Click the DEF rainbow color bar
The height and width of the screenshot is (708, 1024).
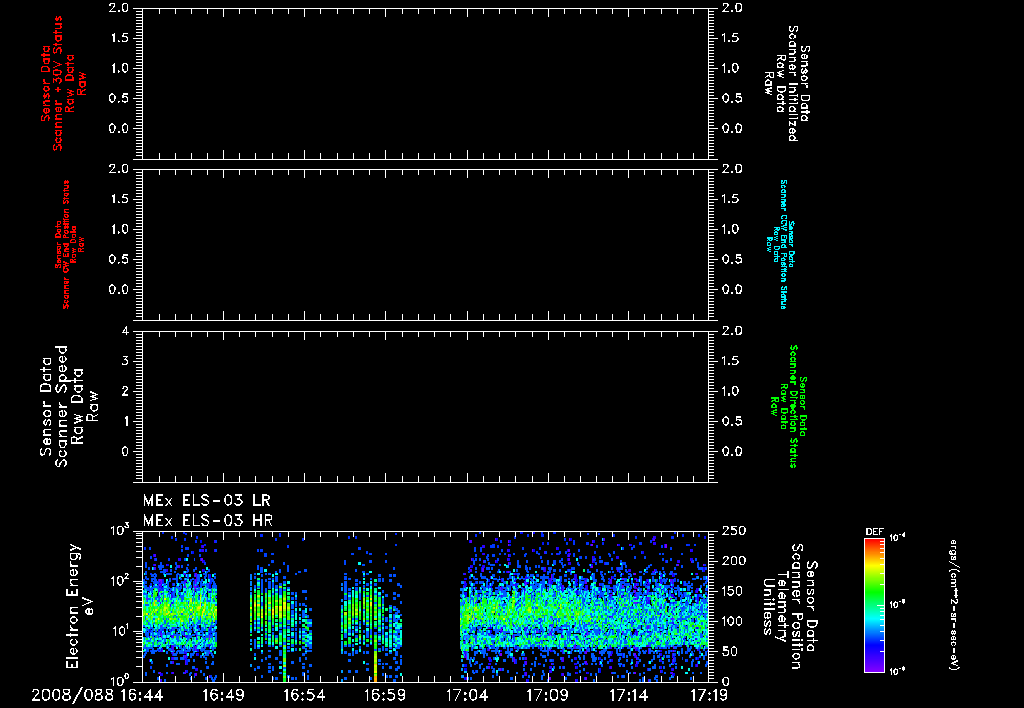point(874,604)
